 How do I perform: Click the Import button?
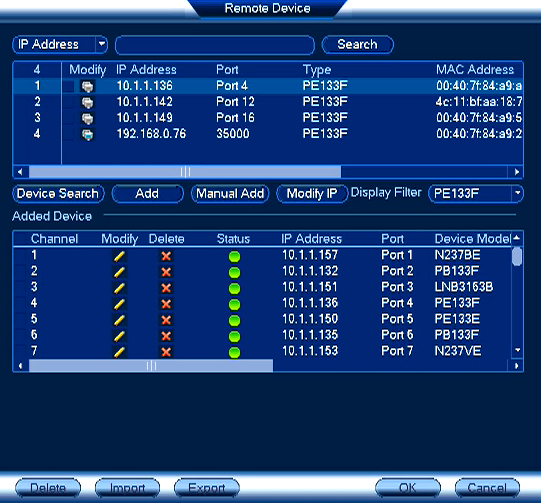[x=127, y=488]
